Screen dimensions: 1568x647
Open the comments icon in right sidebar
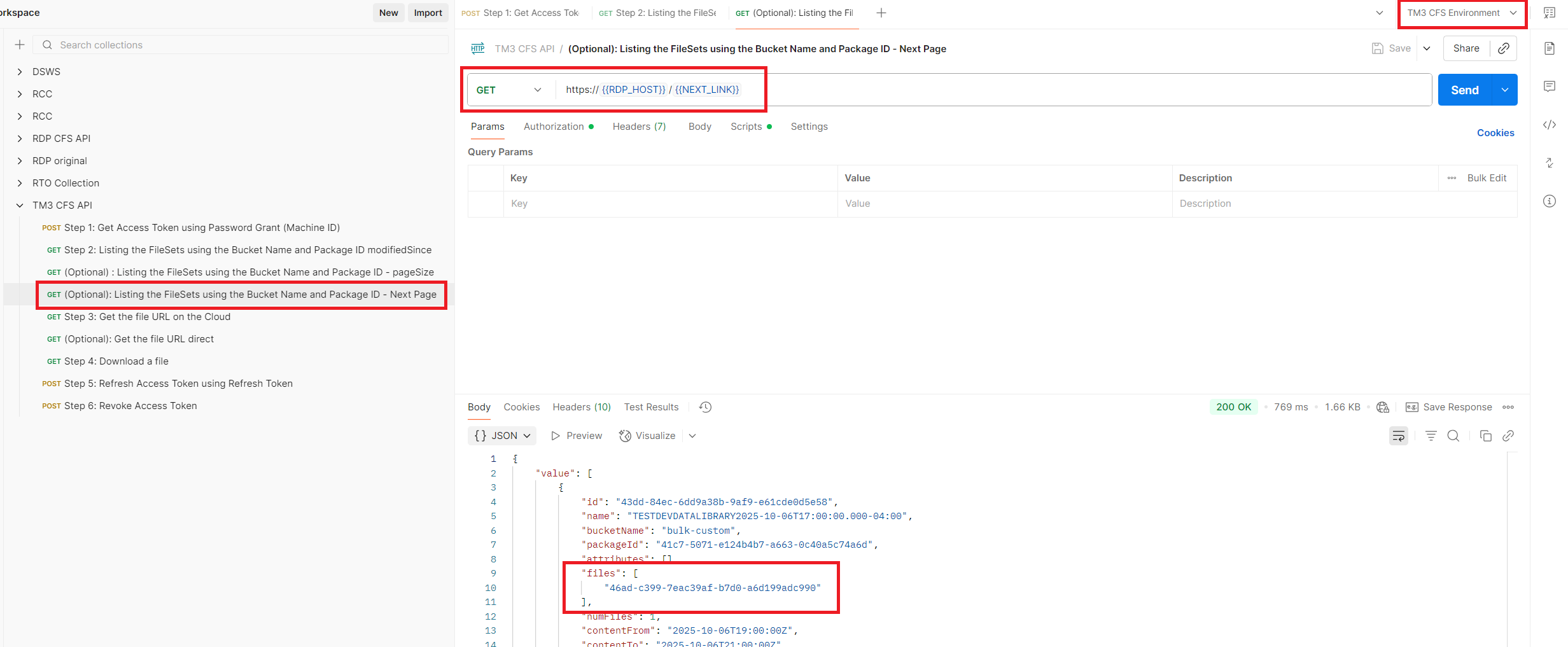coord(1550,87)
